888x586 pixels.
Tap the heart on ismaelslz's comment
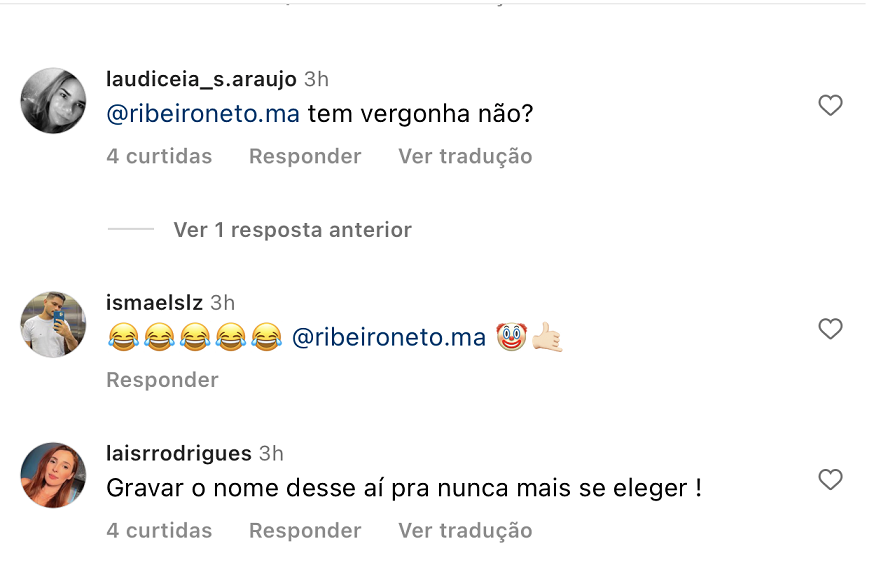pyautogui.click(x=830, y=329)
